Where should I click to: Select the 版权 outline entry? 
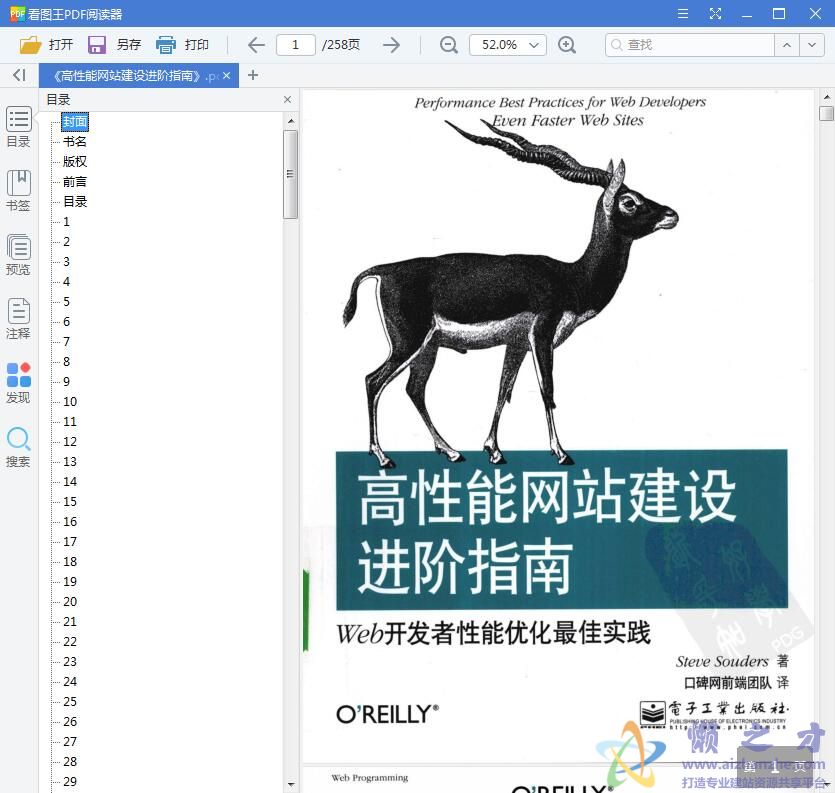tap(75, 161)
